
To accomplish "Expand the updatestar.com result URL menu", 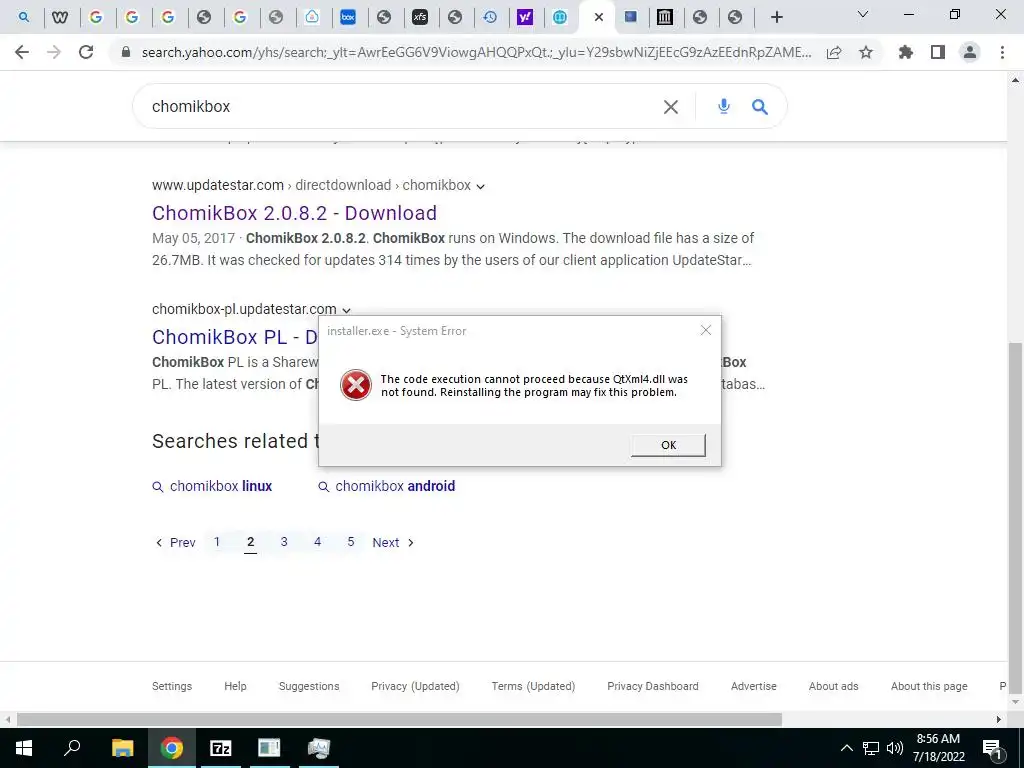I will [x=481, y=186].
